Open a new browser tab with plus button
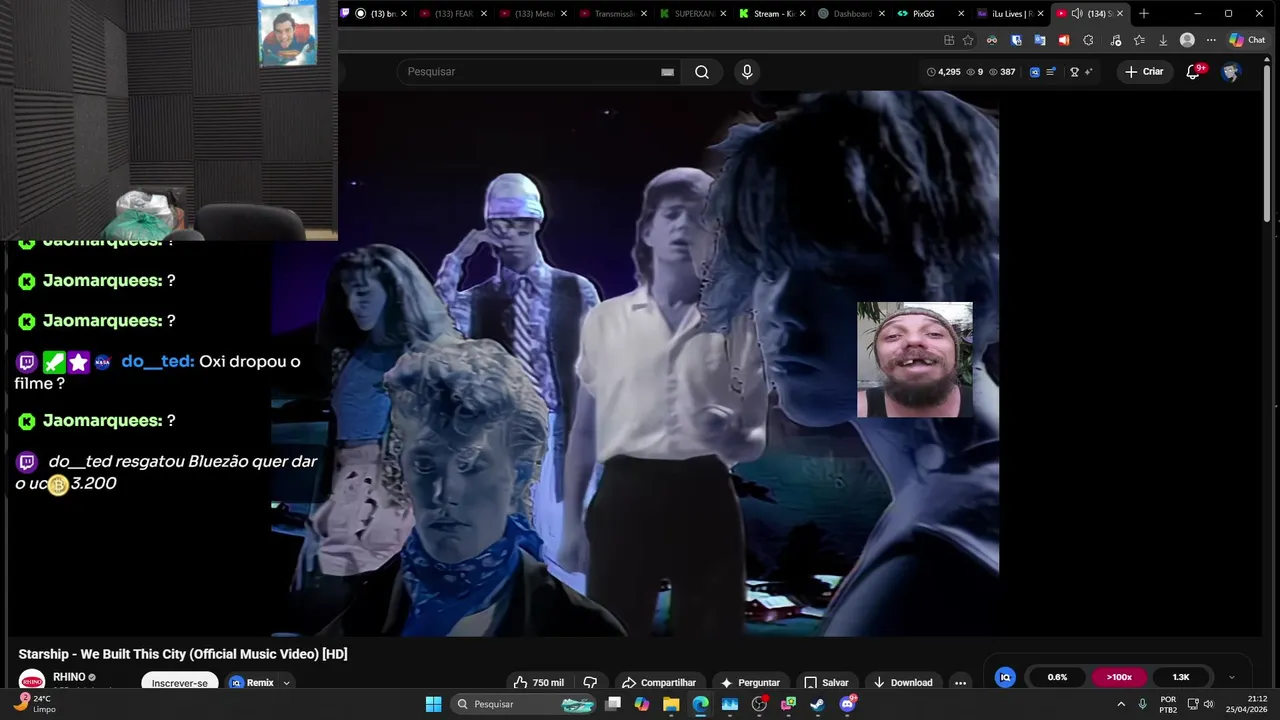This screenshot has width=1280, height=720. [x=1144, y=13]
